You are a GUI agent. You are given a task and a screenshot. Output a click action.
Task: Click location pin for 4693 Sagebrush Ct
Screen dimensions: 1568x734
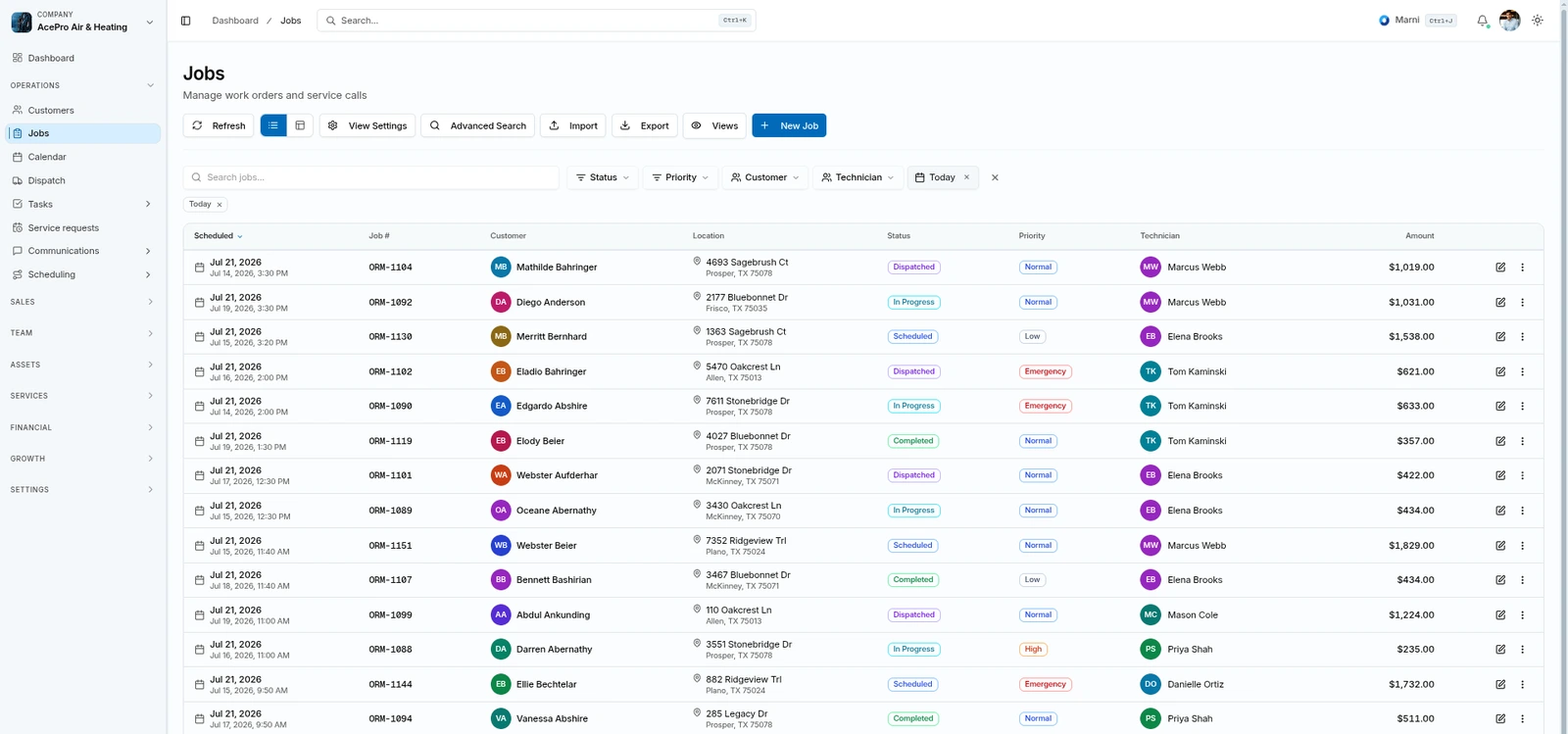(697, 262)
